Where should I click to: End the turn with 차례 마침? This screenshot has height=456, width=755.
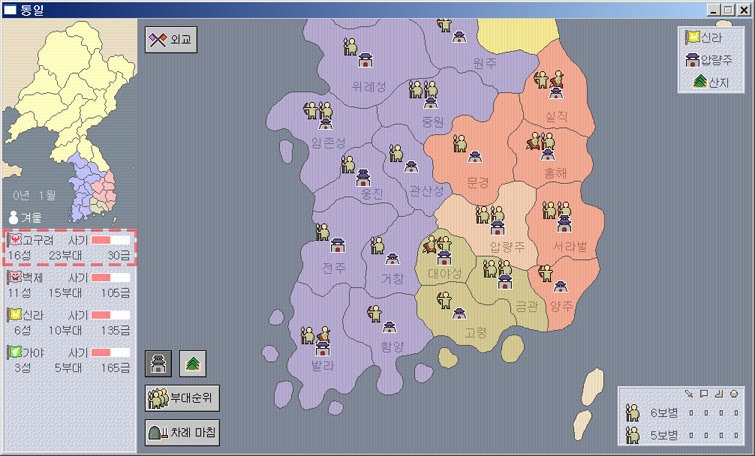tap(181, 432)
